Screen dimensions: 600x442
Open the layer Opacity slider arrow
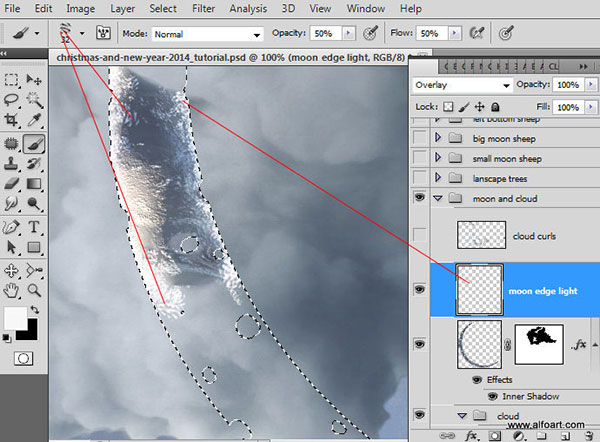tap(590, 85)
